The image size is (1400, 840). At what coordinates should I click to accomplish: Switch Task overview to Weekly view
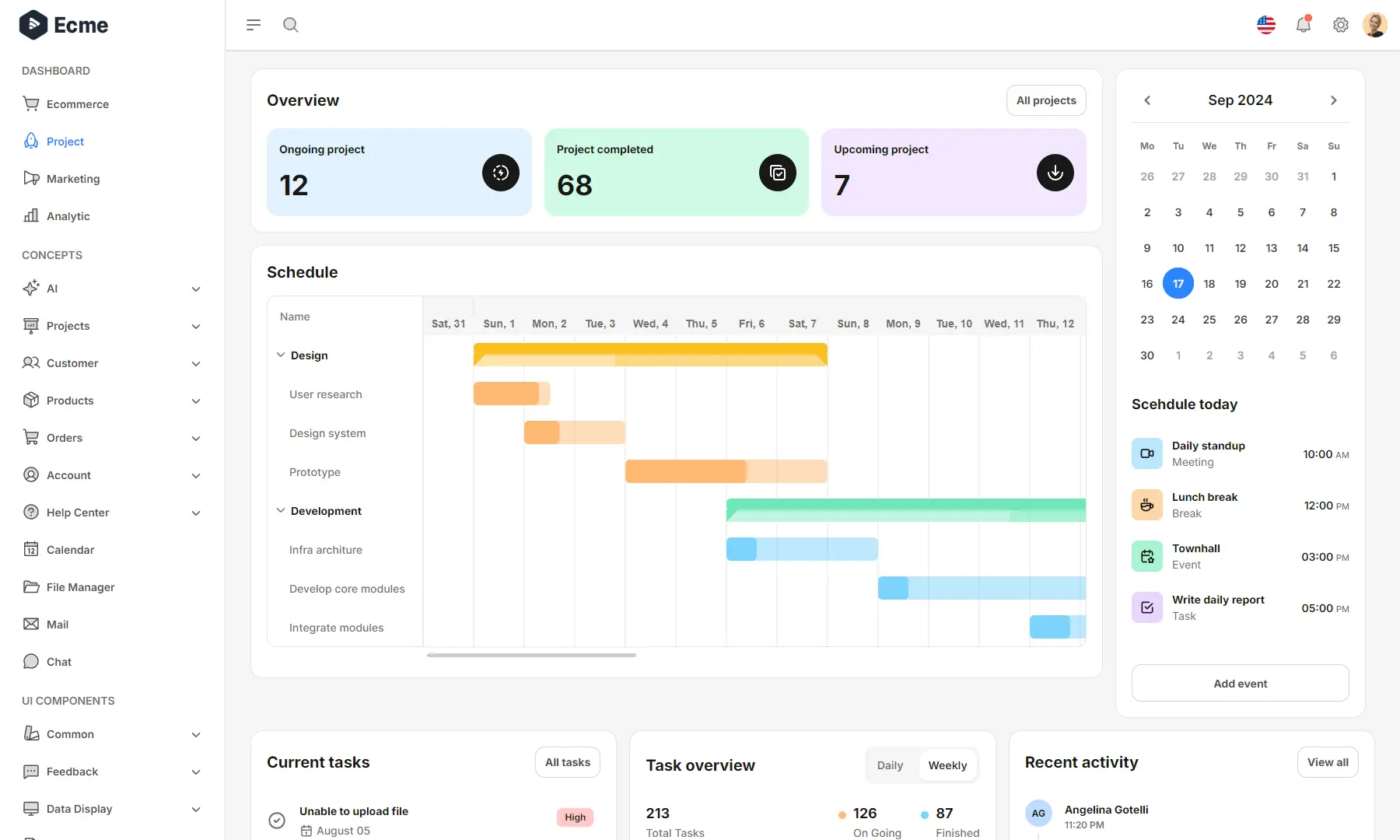947,765
